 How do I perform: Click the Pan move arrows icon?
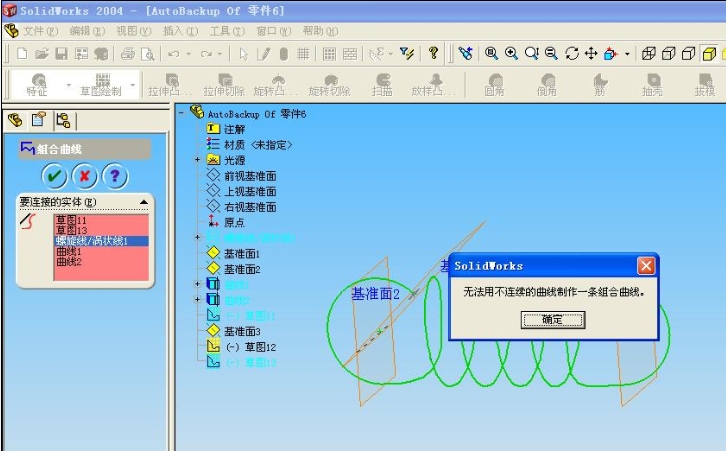591,53
